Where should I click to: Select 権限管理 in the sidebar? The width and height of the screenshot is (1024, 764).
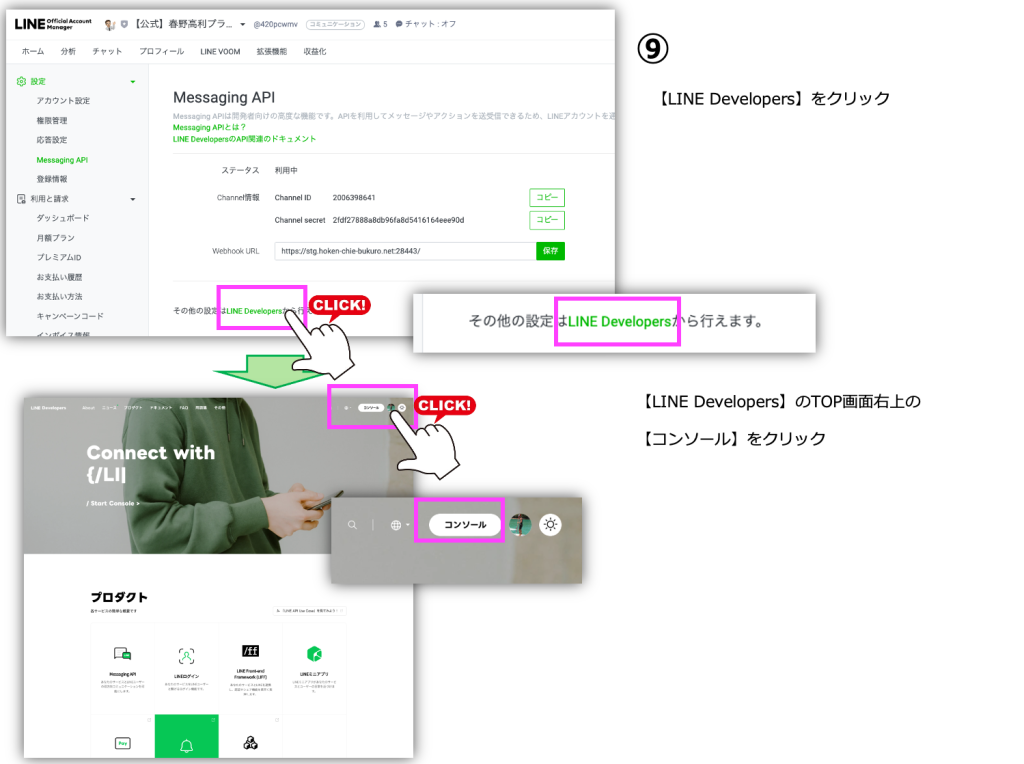tap(52, 120)
